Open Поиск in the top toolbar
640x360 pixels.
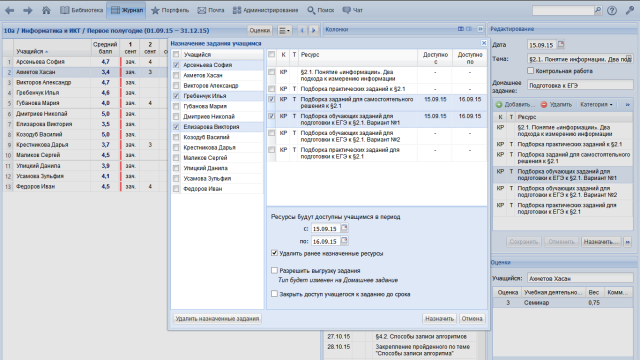pos(320,10)
